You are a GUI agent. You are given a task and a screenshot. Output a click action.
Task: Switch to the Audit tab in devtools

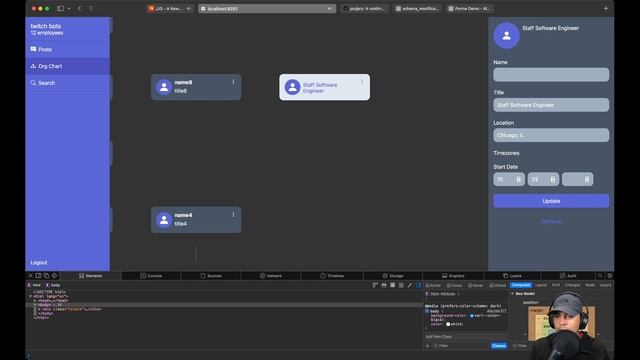[568, 276]
